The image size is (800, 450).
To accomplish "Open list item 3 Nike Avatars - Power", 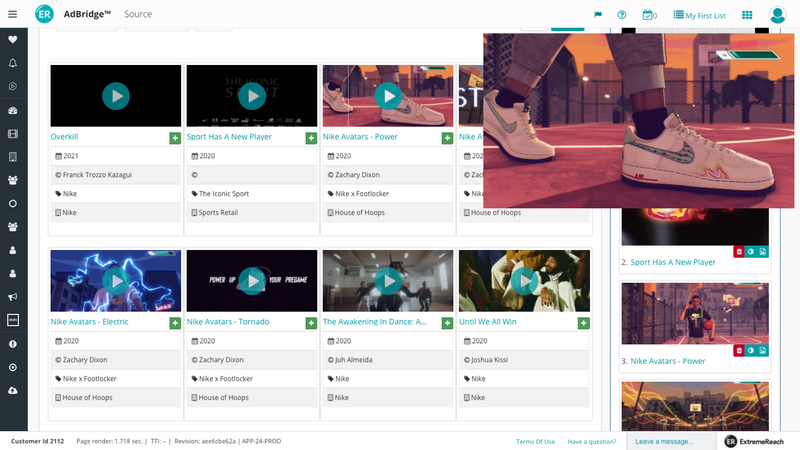I will point(668,361).
